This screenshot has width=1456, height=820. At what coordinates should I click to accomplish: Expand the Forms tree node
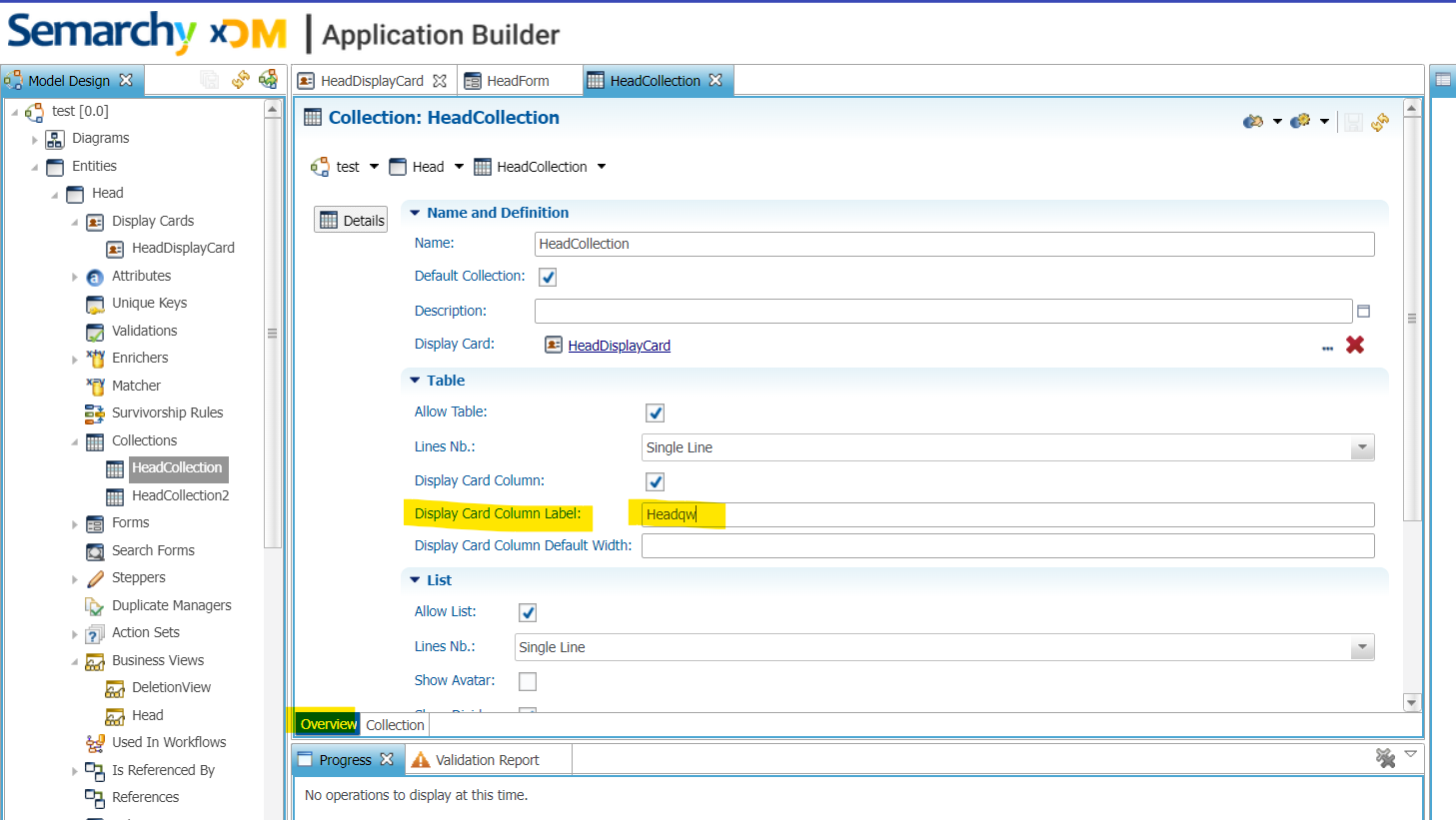pyautogui.click(x=75, y=524)
